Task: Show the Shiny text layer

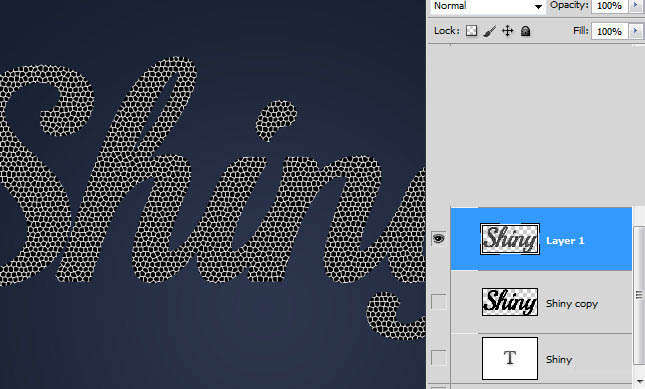Action: coord(439,358)
